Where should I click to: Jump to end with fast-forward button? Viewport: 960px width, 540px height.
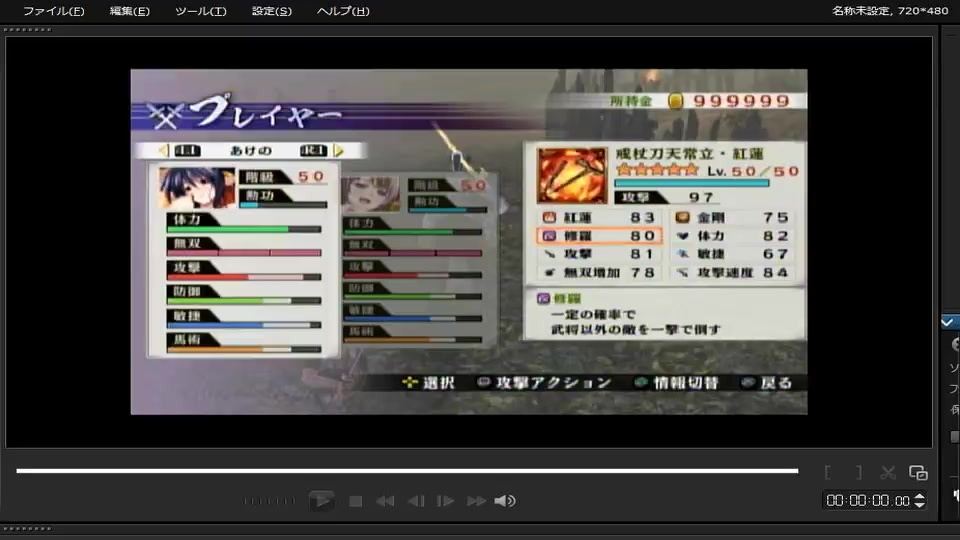[x=476, y=501]
